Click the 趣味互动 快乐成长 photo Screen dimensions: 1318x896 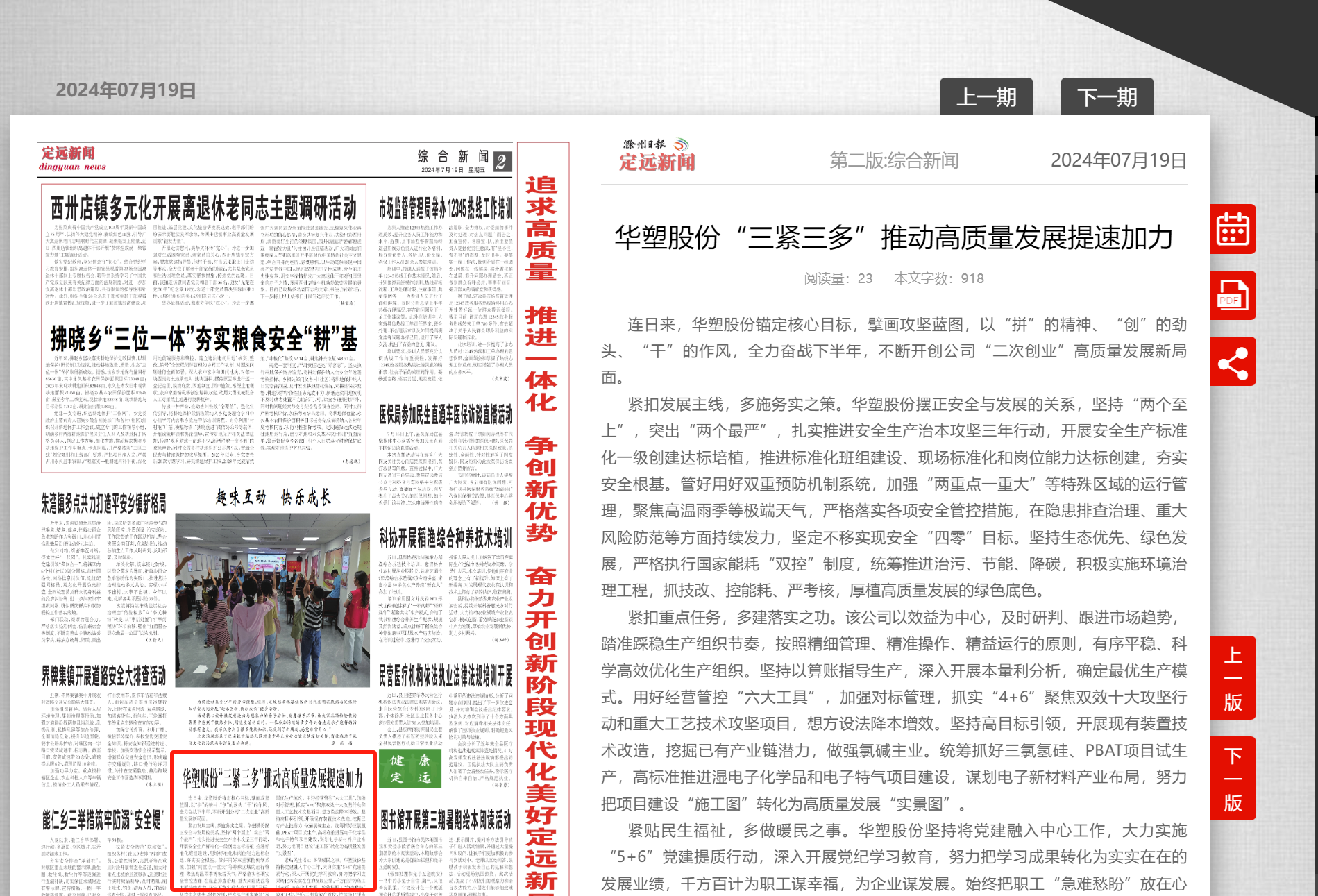coord(272,600)
